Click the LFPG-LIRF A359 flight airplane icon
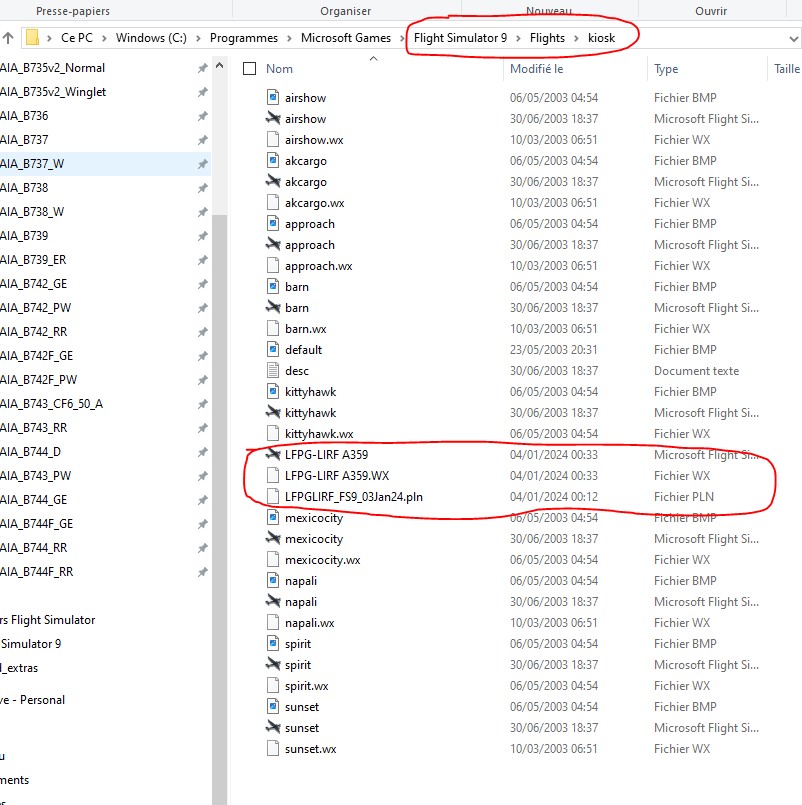This screenshot has height=805, width=802. 273,454
